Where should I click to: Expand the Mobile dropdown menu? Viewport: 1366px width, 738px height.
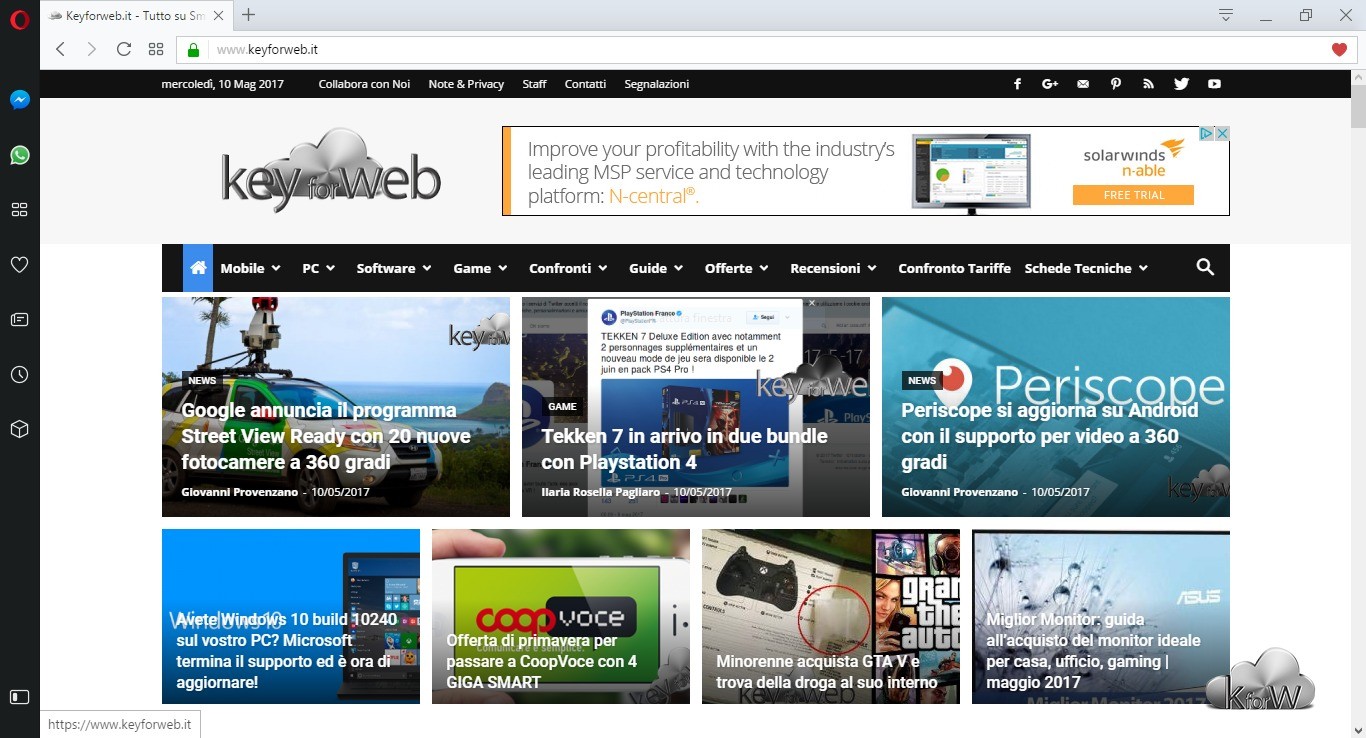pyautogui.click(x=250, y=268)
